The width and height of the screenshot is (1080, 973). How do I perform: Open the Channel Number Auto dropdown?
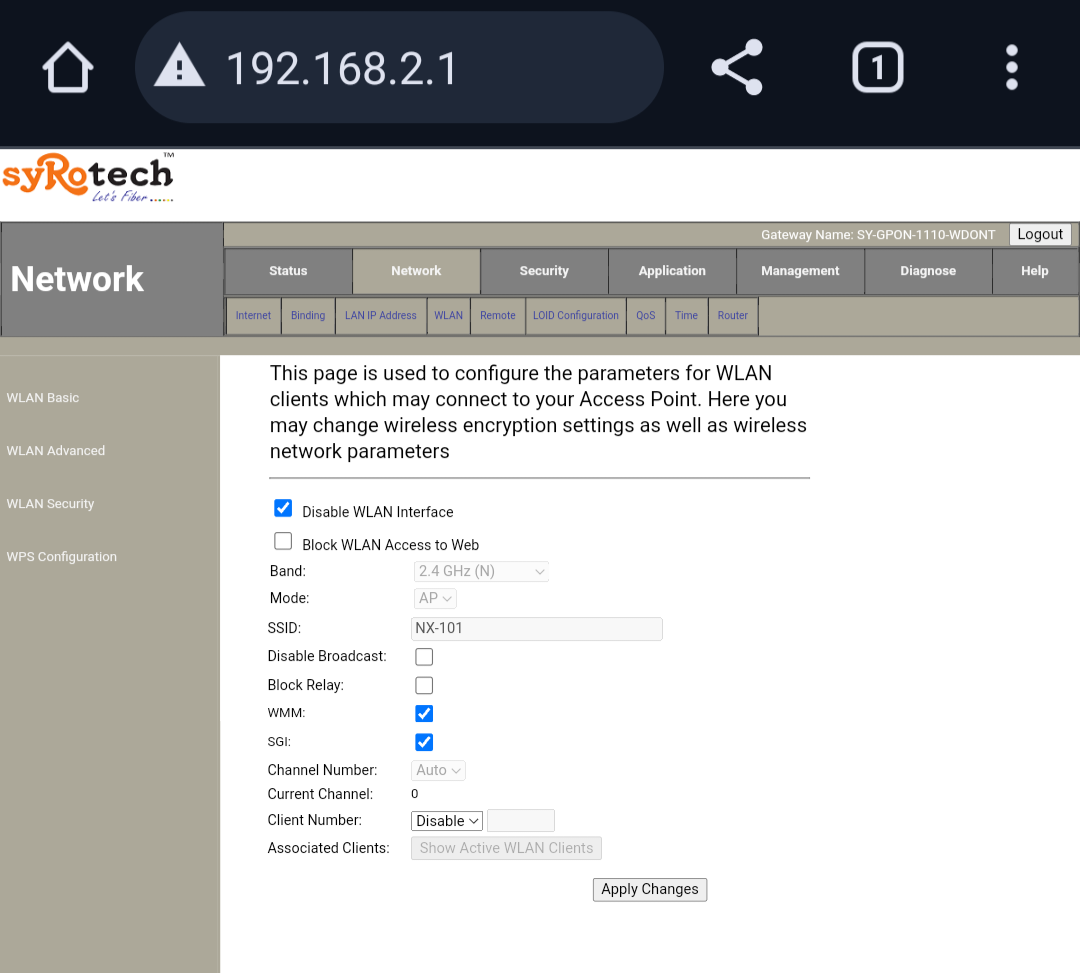click(438, 770)
